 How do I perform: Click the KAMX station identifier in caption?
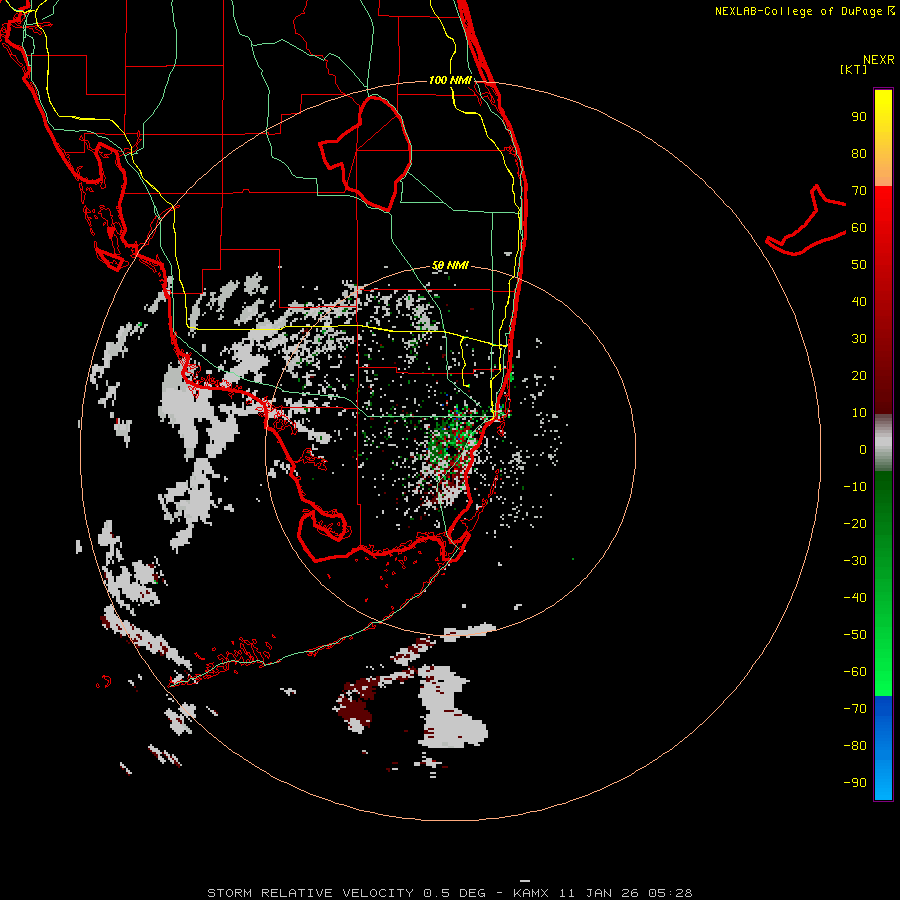tap(531, 893)
